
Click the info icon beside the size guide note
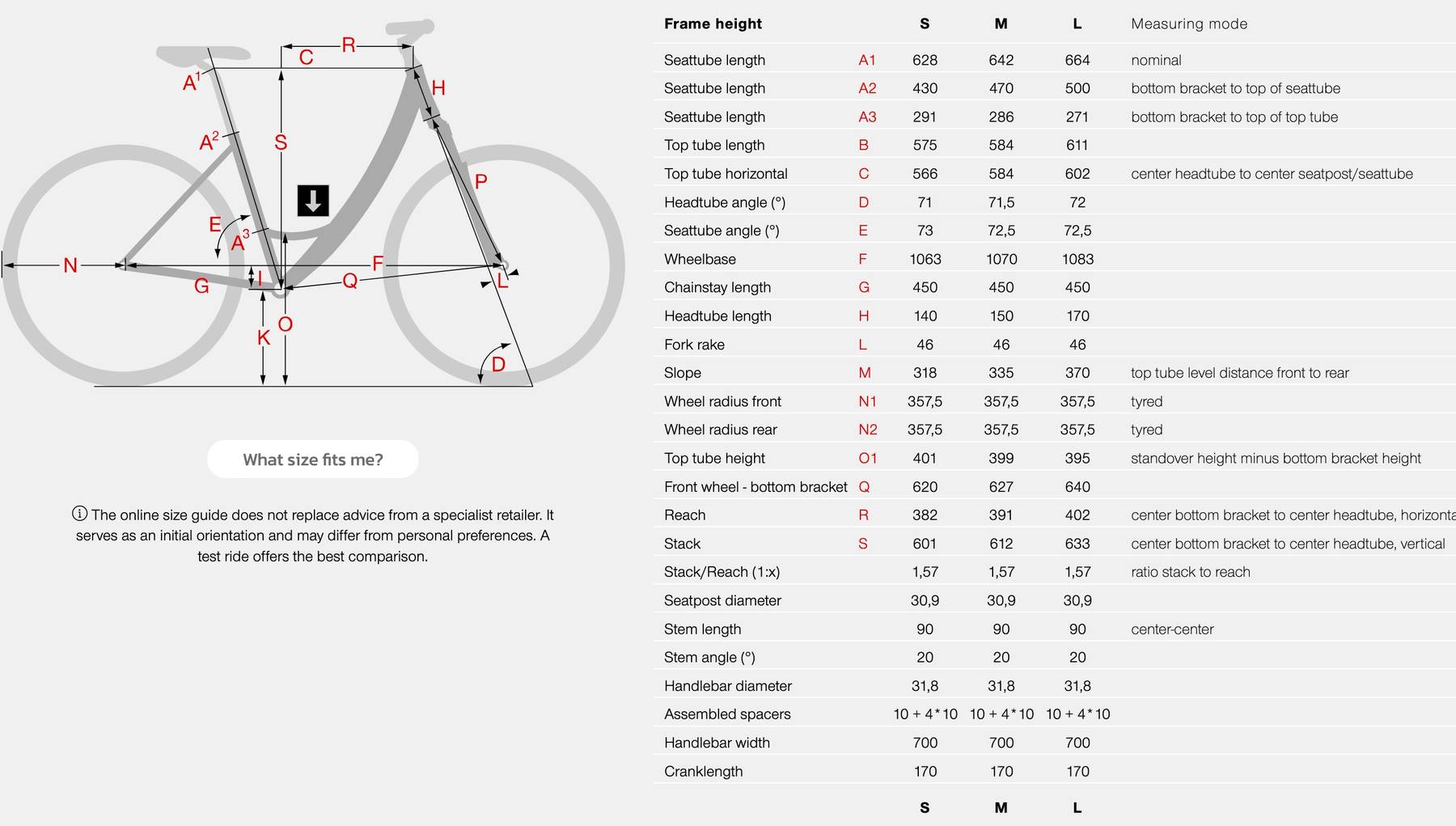pyautogui.click(x=80, y=514)
